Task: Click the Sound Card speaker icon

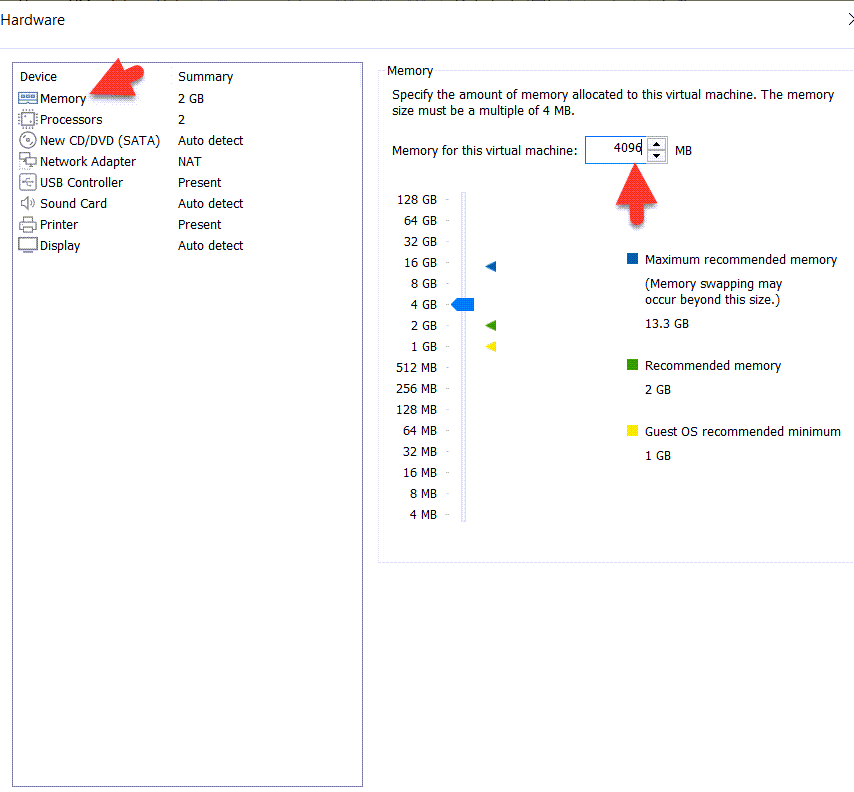Action: [x=28, y=203]
